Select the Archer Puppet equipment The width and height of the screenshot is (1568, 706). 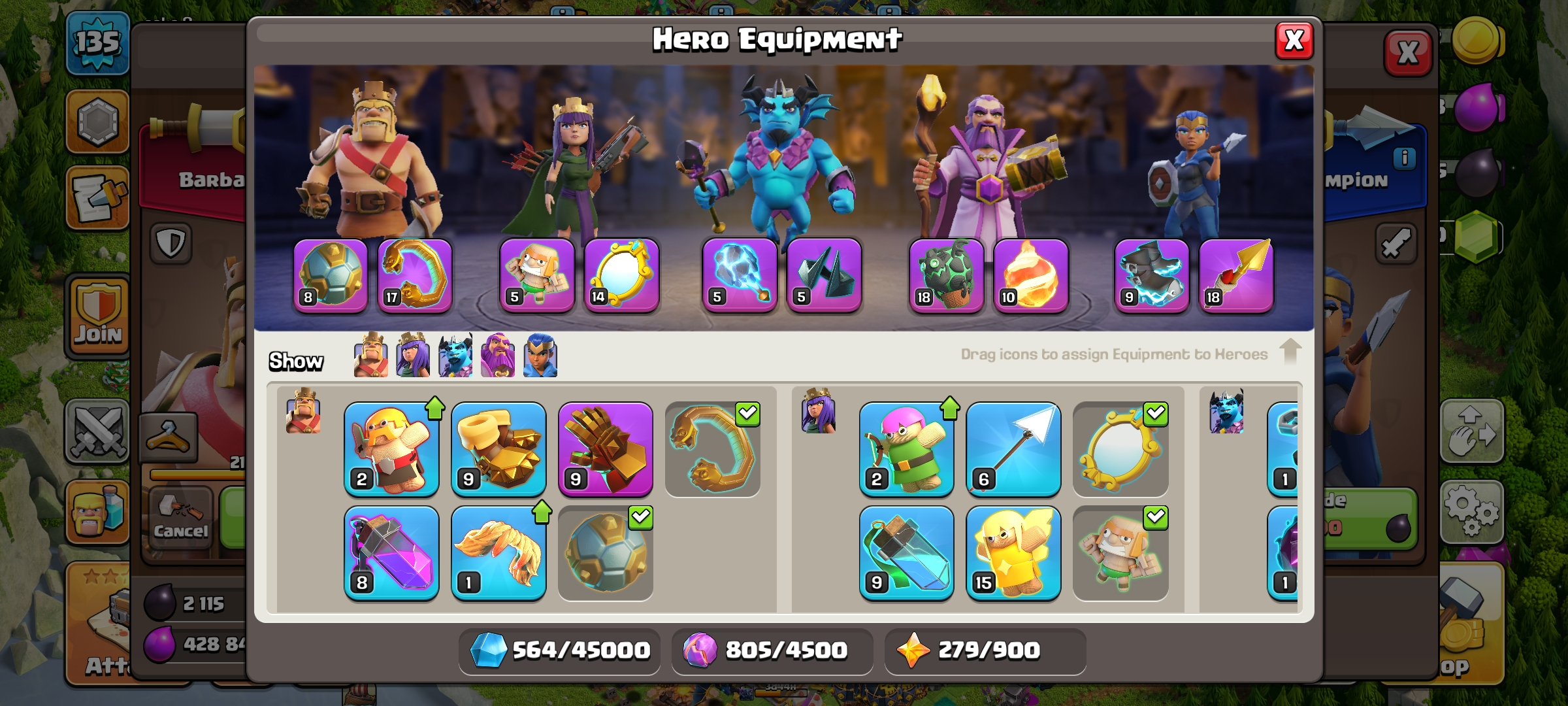906,449
